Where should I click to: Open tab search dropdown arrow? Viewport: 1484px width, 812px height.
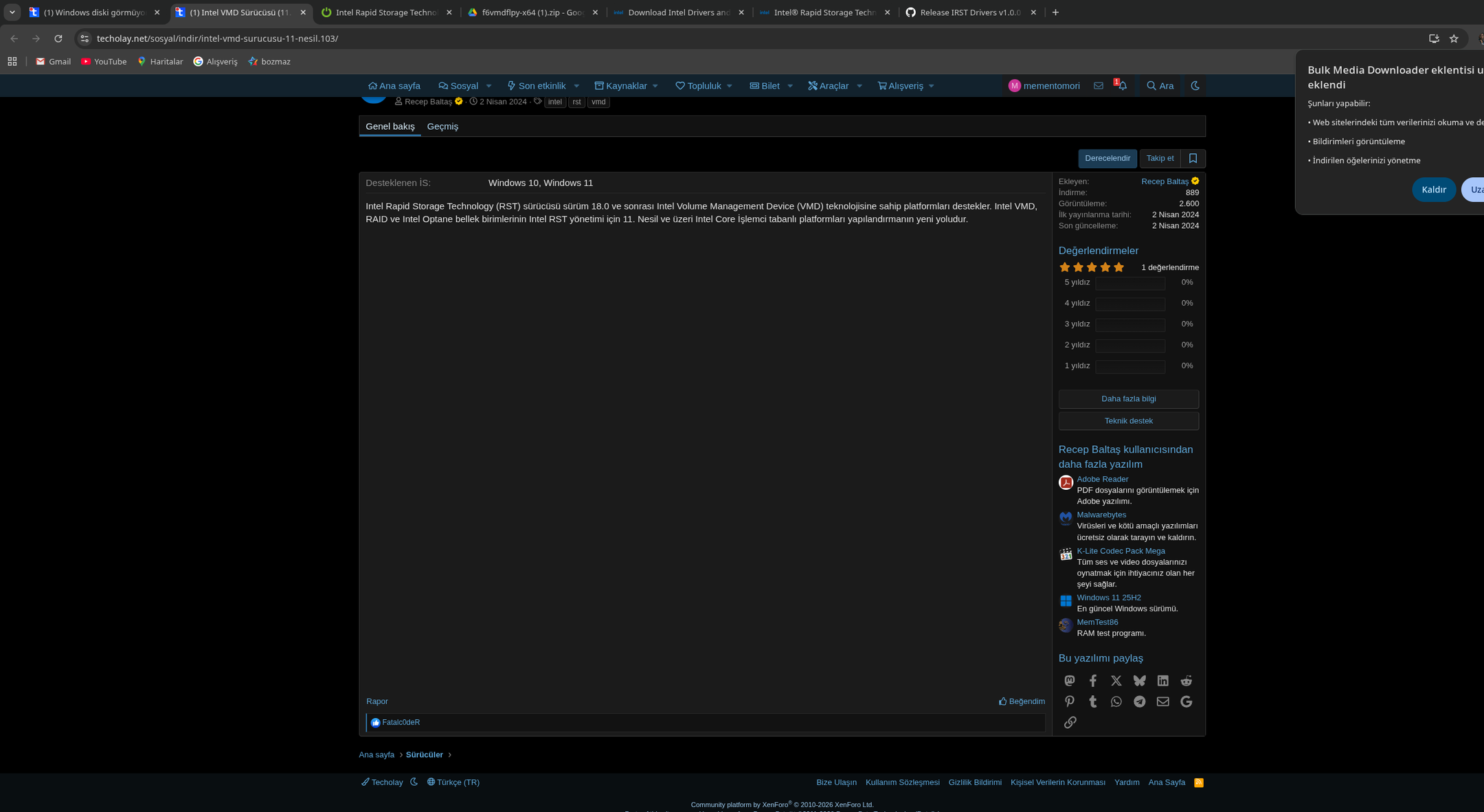coord(12,12)
